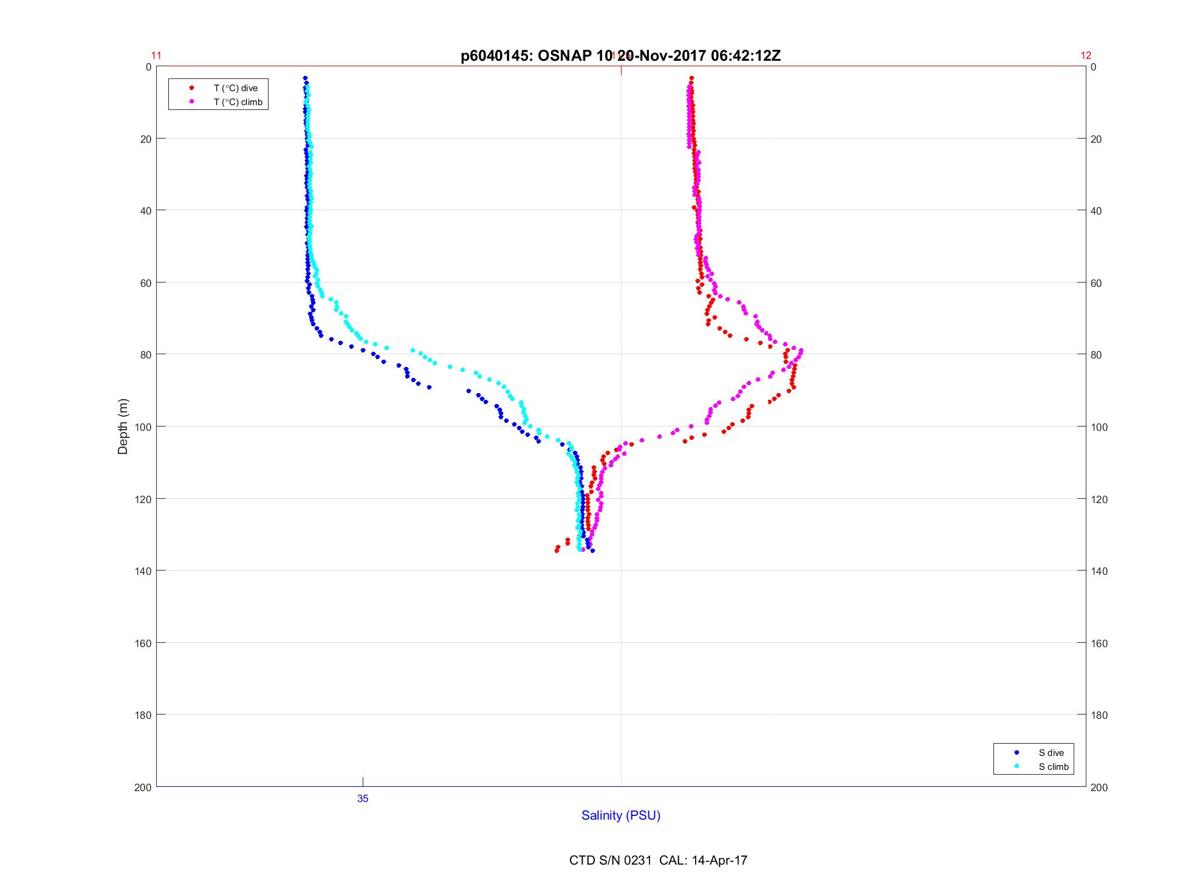The image size is (1200, 885).
Task: Click the 'Depth (m)' y-axis label
Action: coord(124,427)
